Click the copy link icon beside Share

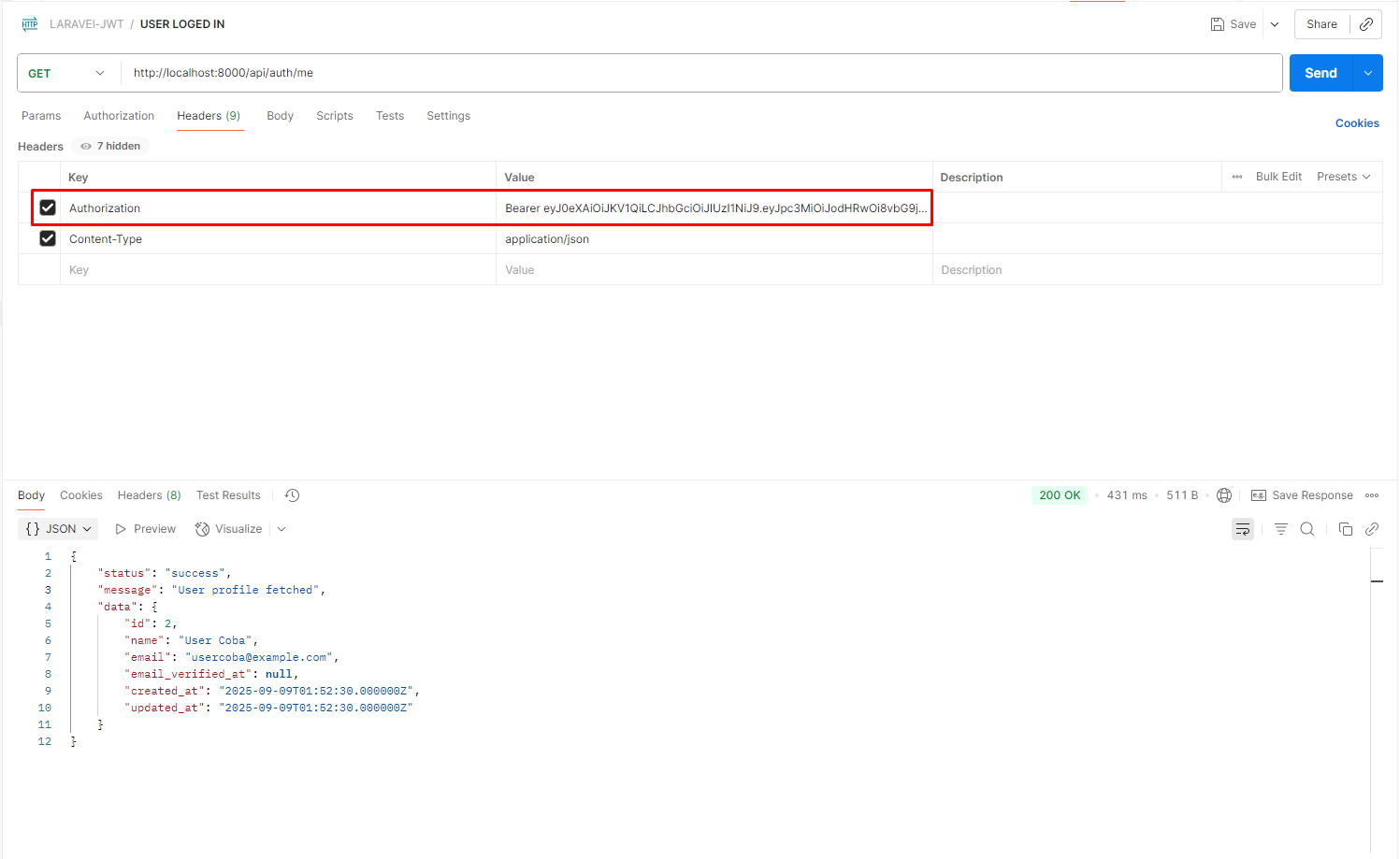click(1366, 24)
